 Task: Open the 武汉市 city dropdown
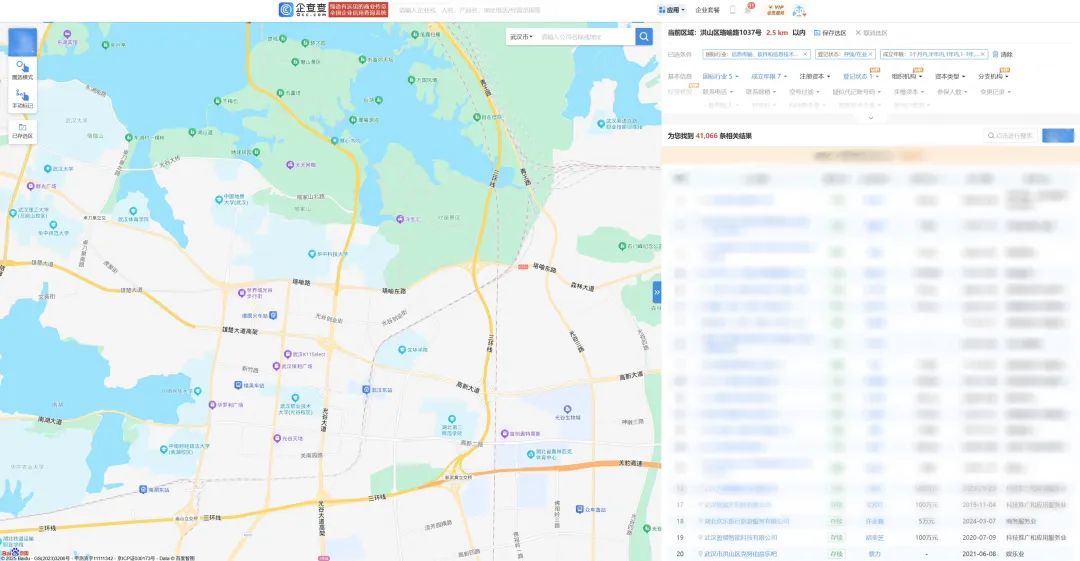(x=521, y=37)
